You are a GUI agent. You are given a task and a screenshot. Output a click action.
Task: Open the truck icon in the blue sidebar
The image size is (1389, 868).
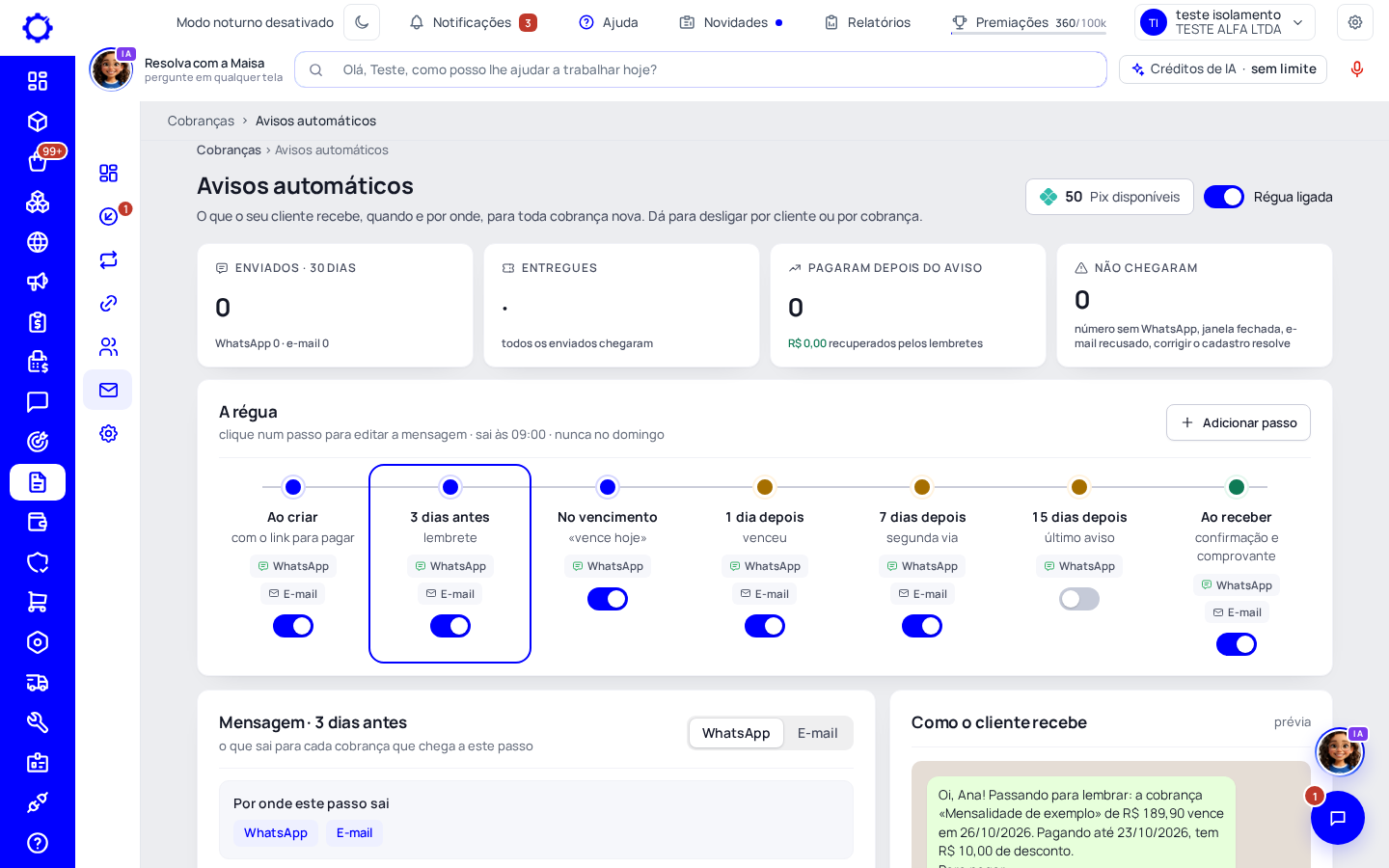(x=38, y=683)
